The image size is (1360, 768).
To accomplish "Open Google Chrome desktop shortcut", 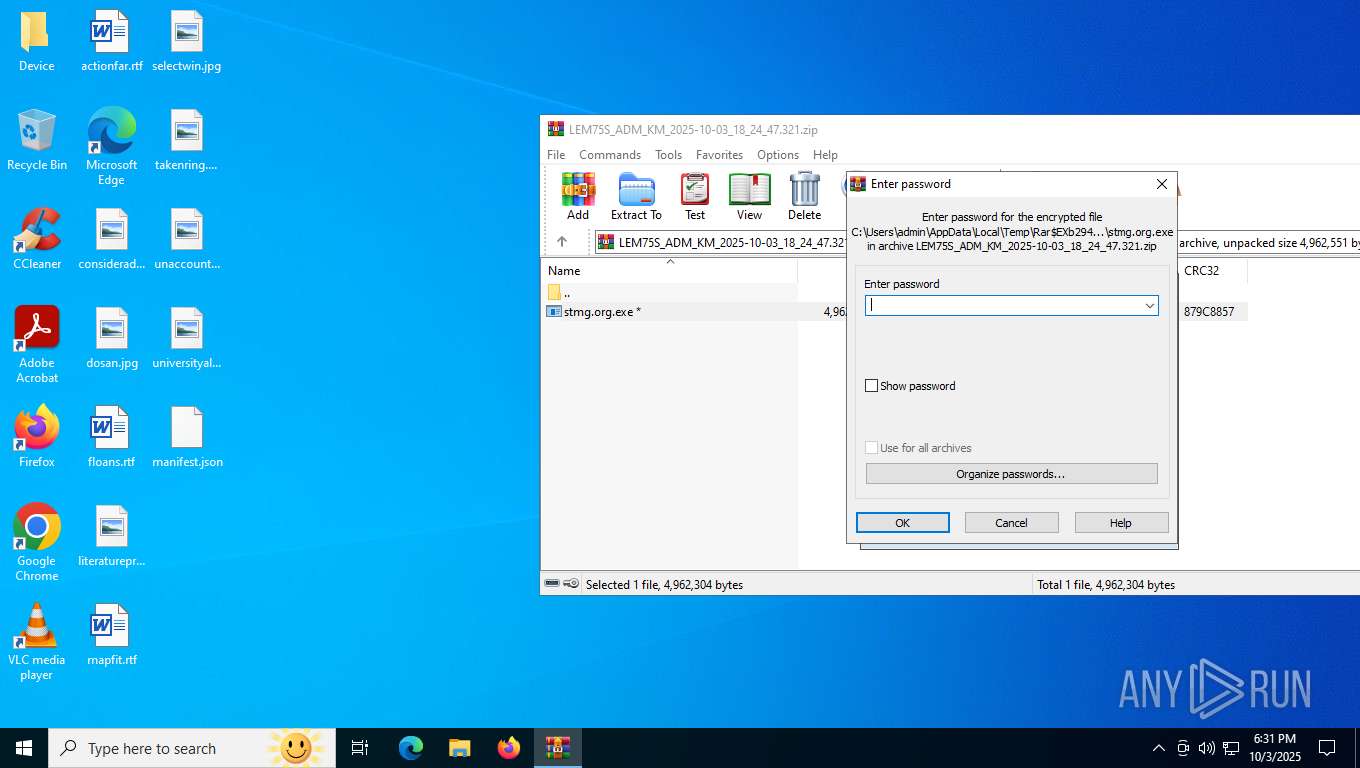I will 36,543.
